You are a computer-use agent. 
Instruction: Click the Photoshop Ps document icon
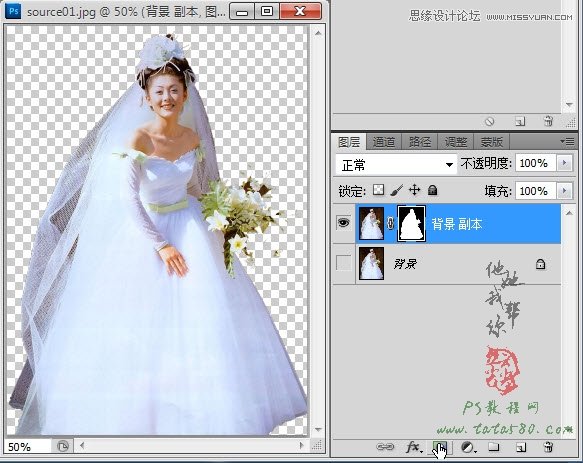13,11
